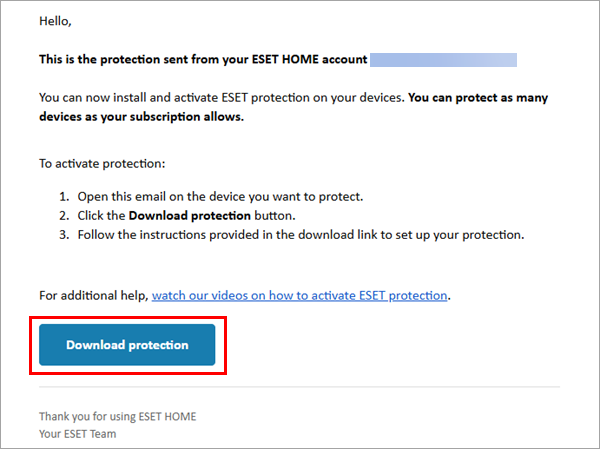Click the "Hello," greeting text

point(56,20)
